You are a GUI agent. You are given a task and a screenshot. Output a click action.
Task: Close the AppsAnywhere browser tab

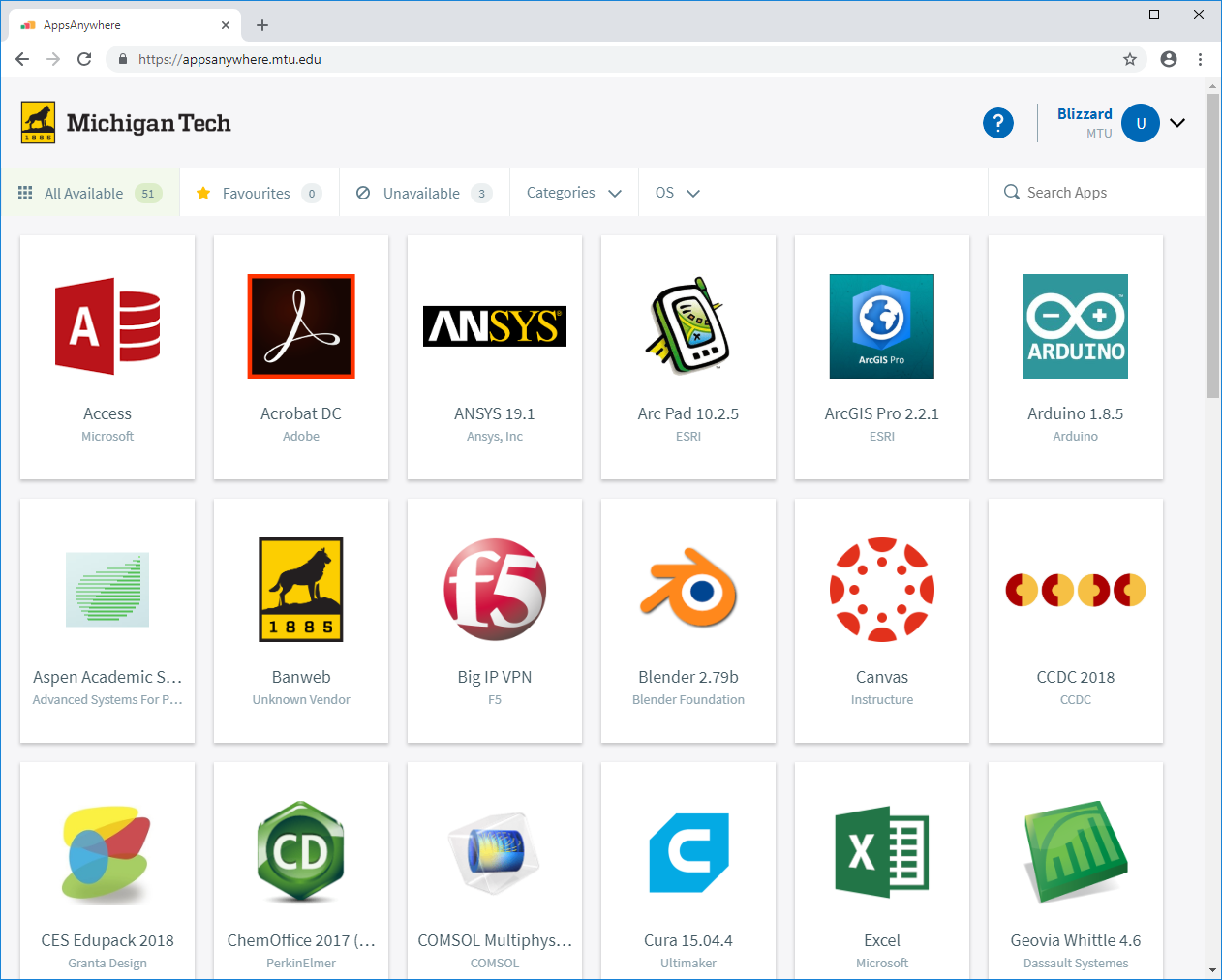click(x=226, y=25)
